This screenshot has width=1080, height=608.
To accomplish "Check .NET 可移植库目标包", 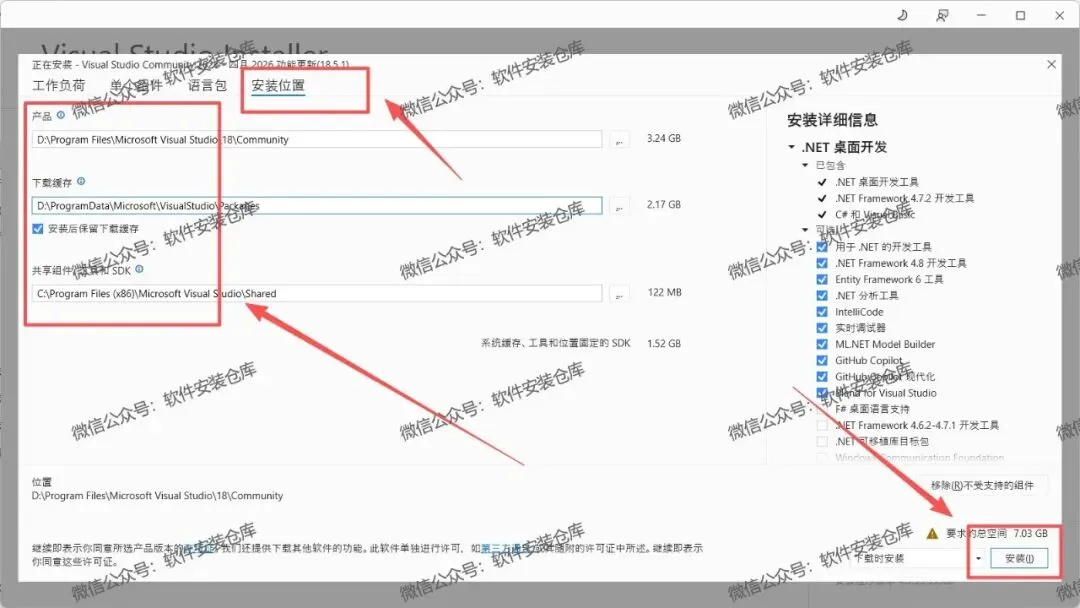I will [822, 441].
